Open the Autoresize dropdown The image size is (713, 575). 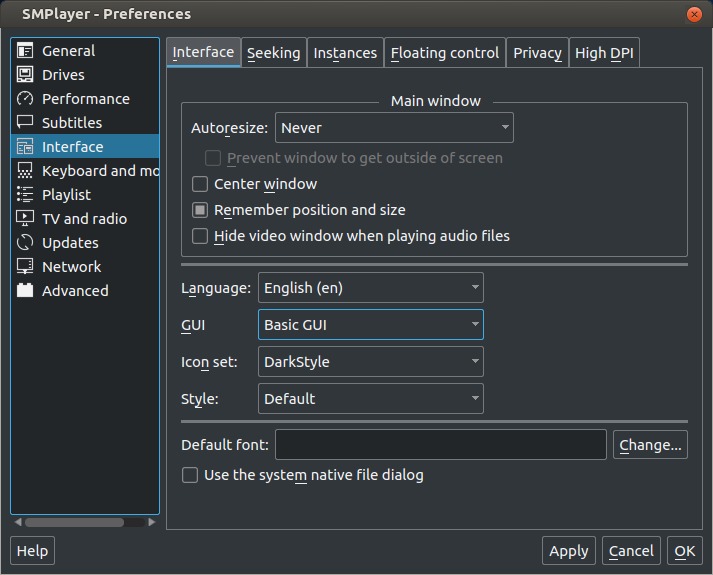[394, 128]
